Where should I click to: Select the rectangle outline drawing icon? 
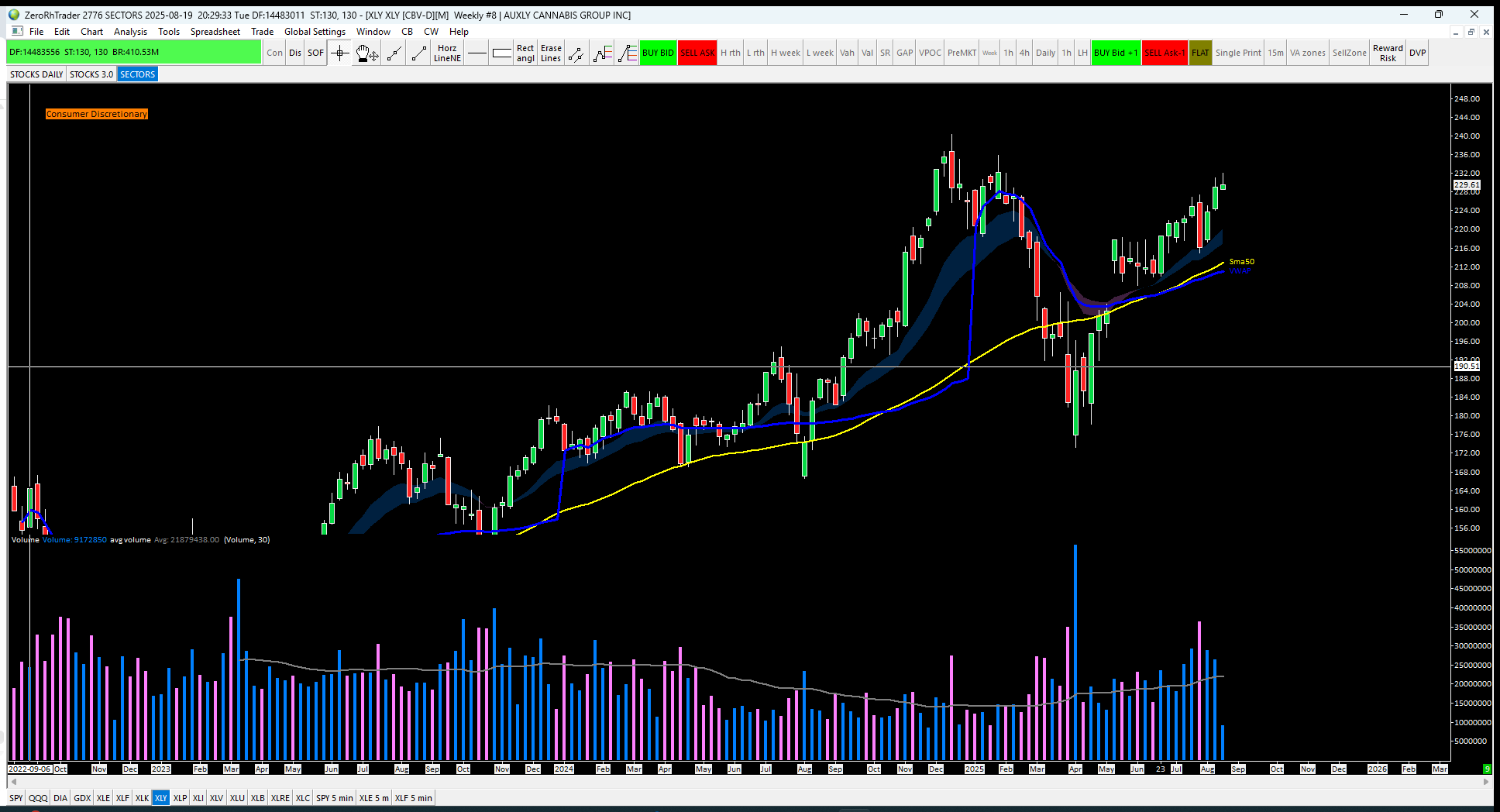point(502,53)
